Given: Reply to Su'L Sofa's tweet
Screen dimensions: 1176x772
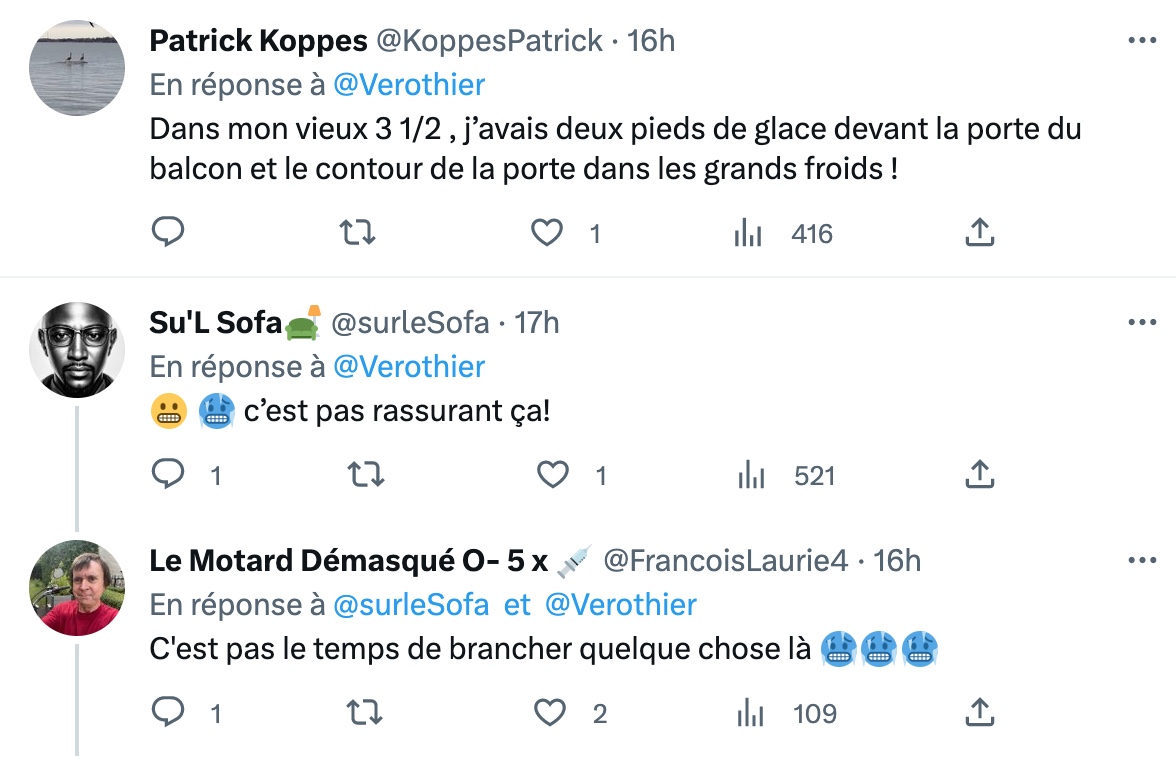Looking at the screenshot, I should point(168,474).
